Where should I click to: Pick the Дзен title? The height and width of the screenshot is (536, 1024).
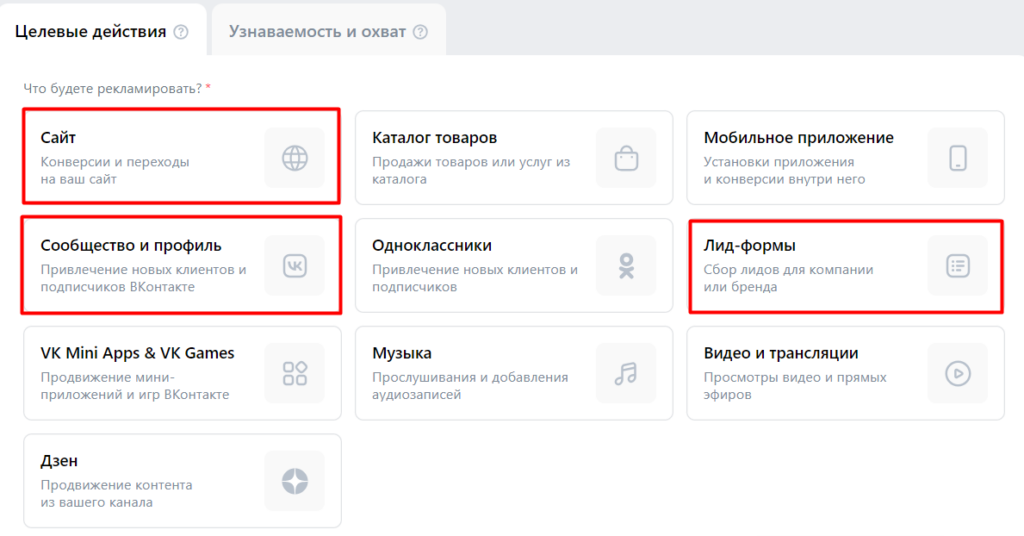(x=59, y=461)
